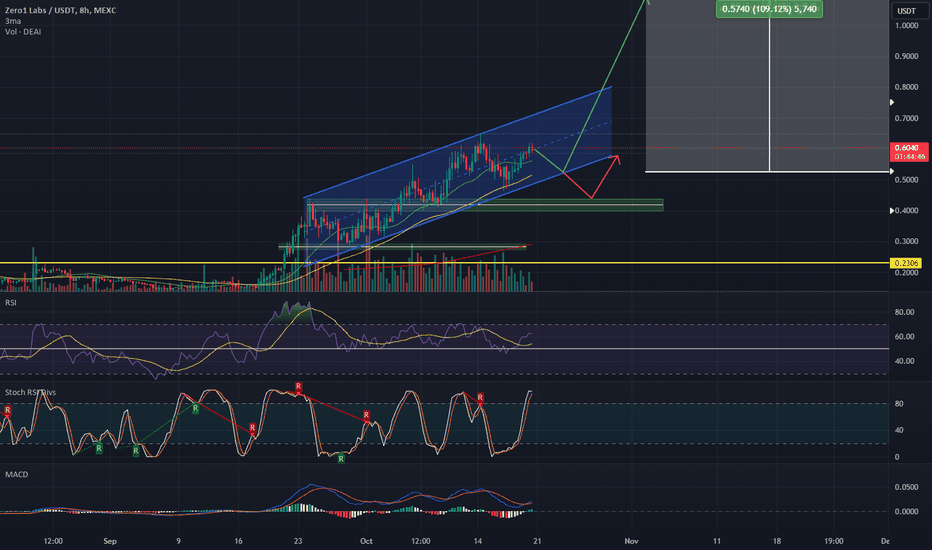This screenshot has width=932, height=550.
Task: Select the 3ma indicator label
Action: tap(13, 21)
